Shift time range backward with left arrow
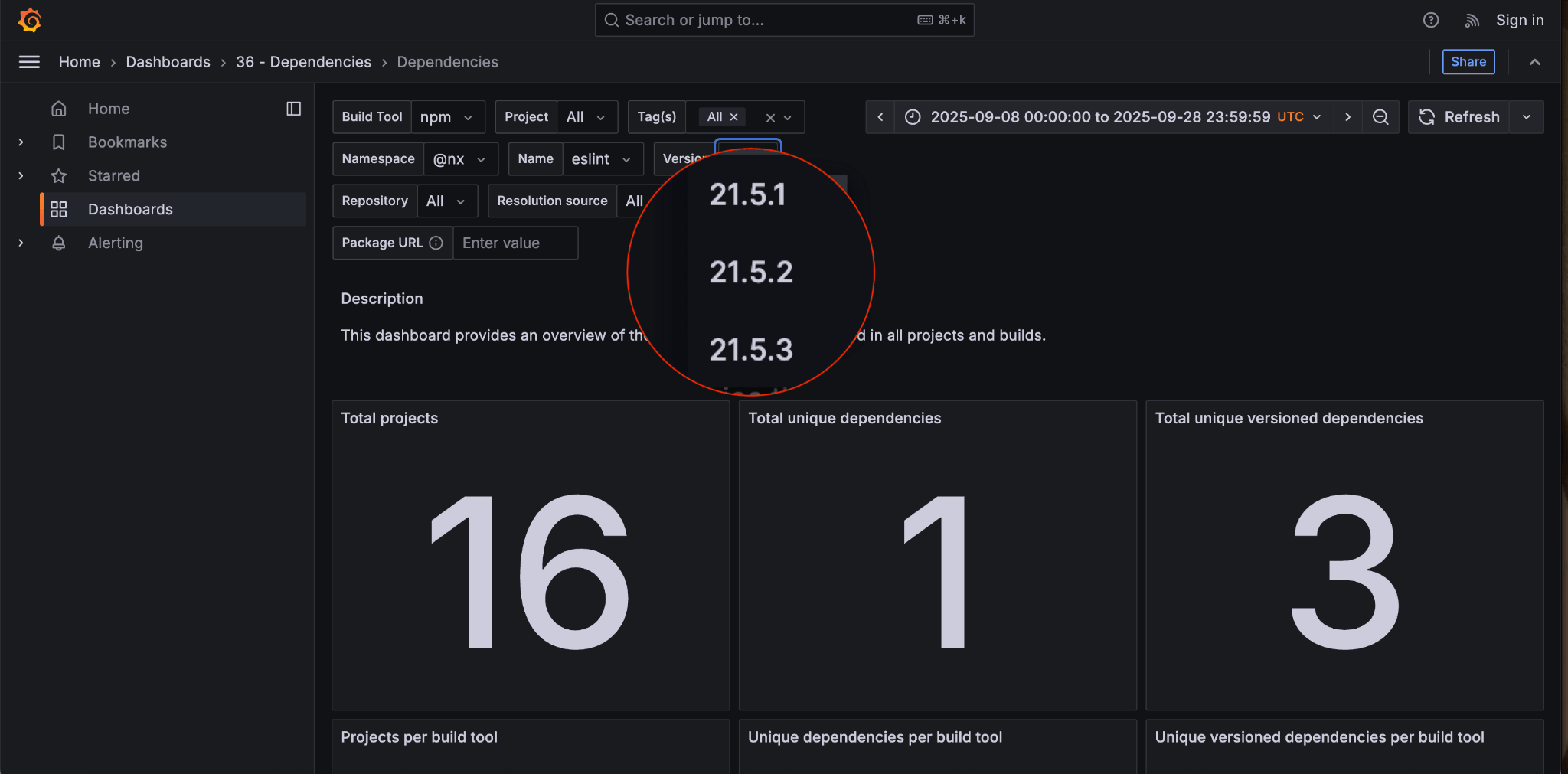The image size is (1568, 774). [880, 117]
